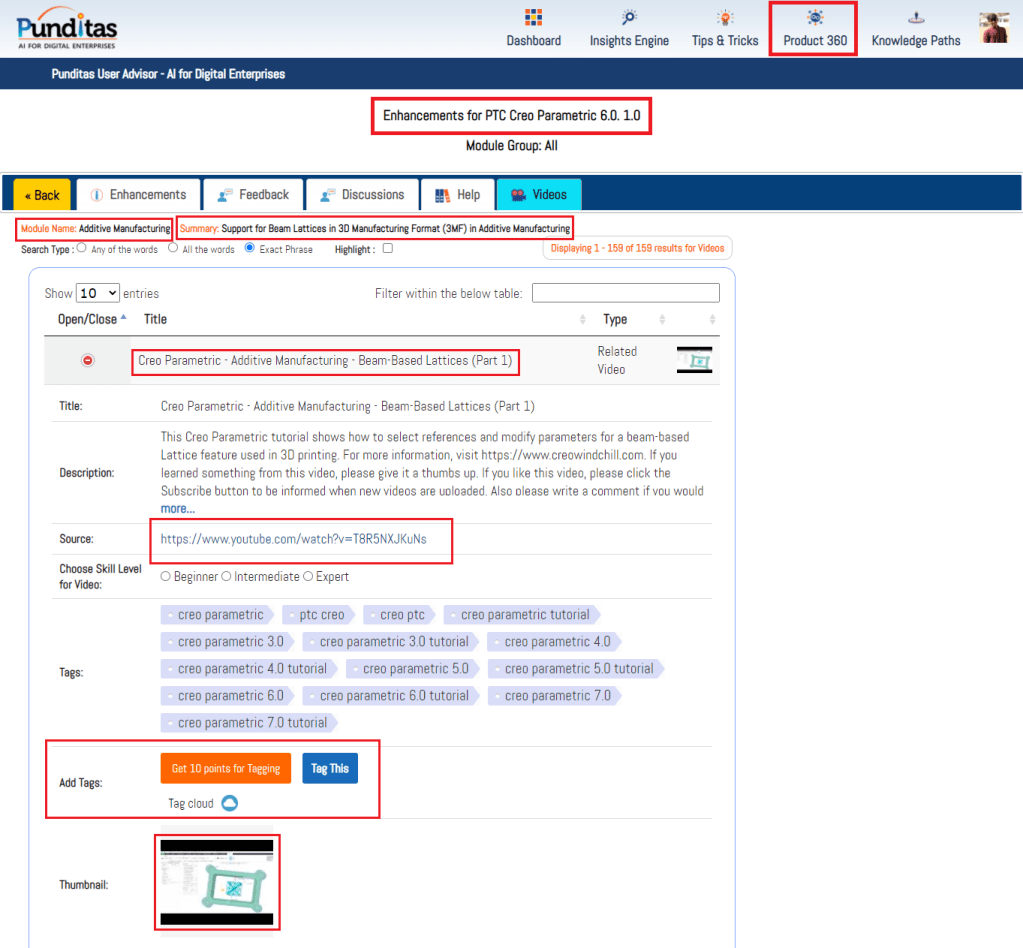Choose Beginner skill level for video
The width and height of the screenshot is (1023, 948).
click(x=166, y=576)
